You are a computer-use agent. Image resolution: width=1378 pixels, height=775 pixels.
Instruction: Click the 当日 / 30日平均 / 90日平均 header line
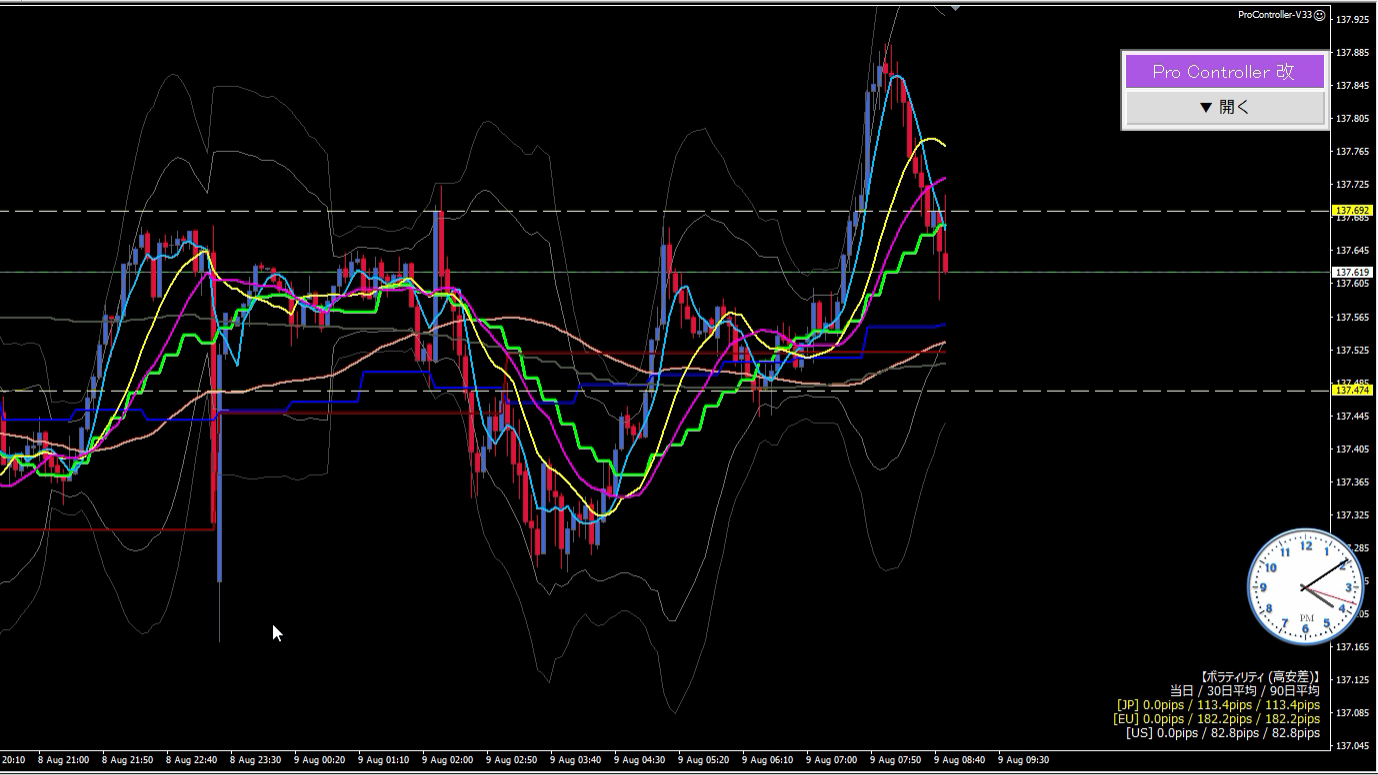click(x=1245, y=691)
